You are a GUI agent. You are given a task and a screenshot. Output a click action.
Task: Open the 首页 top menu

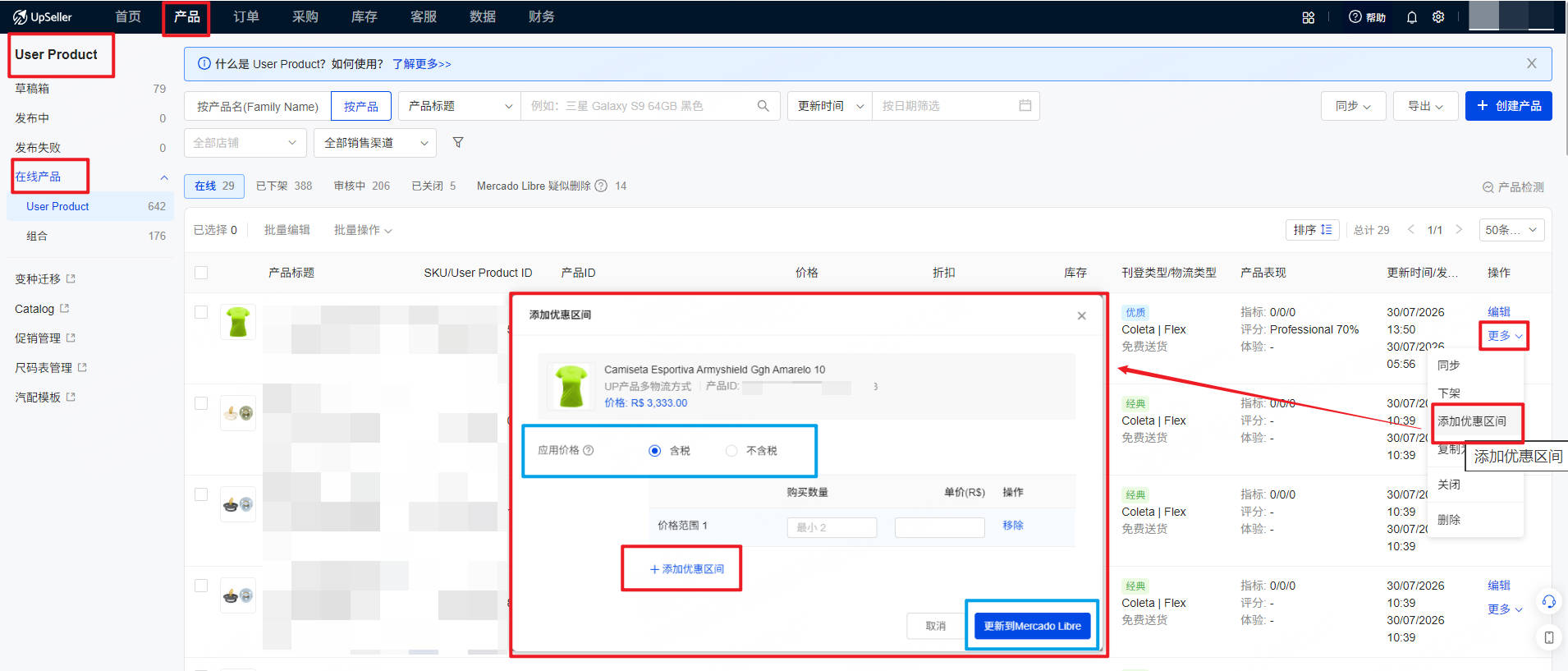[127, 17]
